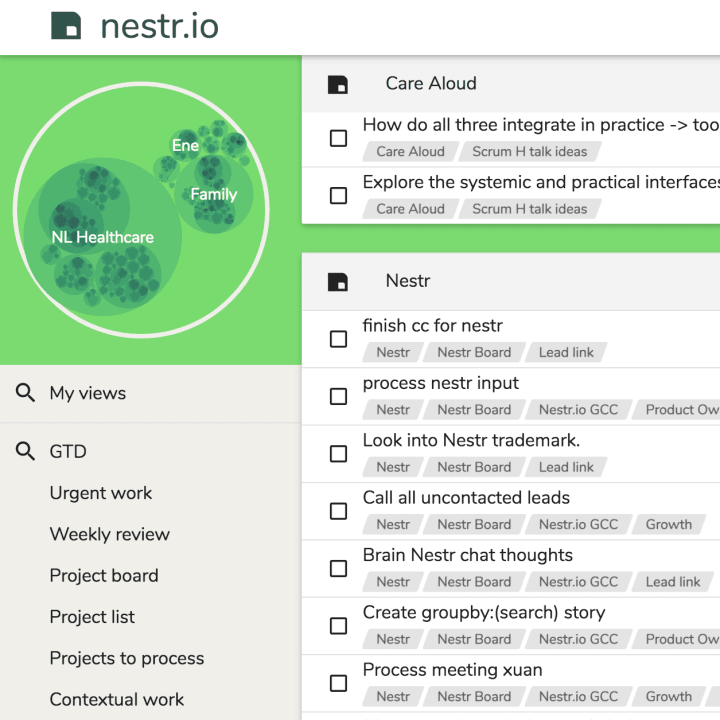This screenshot has height=720, width=720.
Task: Mark 'Call all uncontacted leads' as done
Action: click(338, 511)
